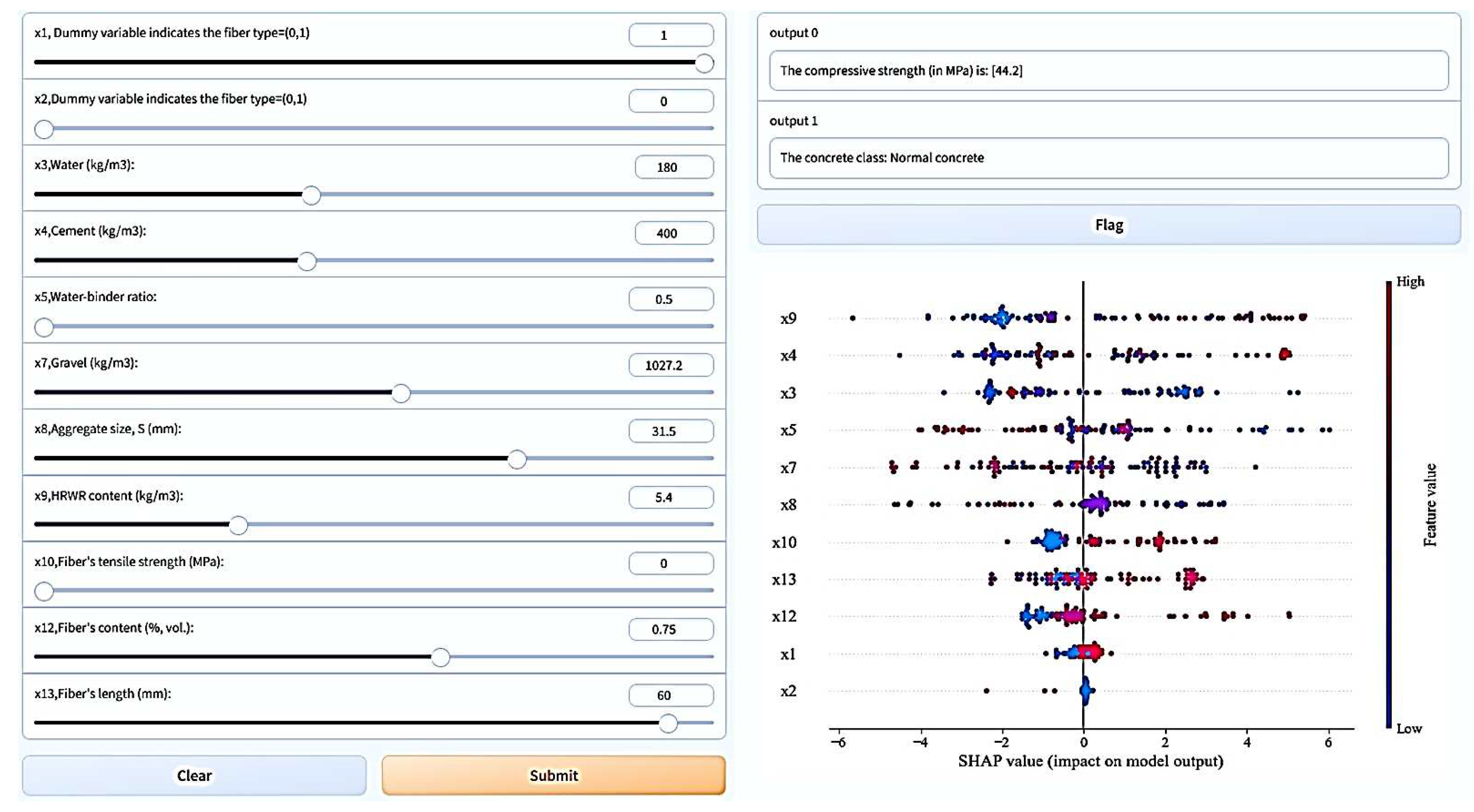This screenshot has width=1474, height=812.
Task: Click the x8 Aggregate size slider handle
Action: (517, 460)
